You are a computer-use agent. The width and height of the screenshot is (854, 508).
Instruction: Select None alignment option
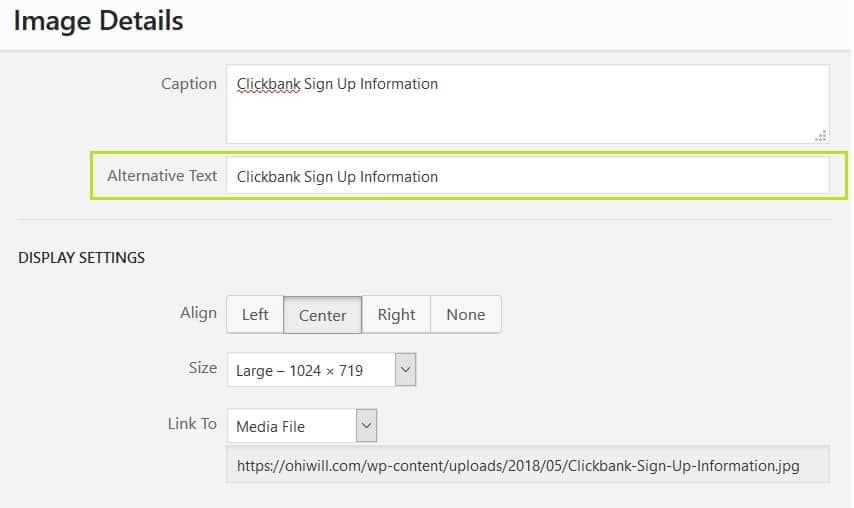[466, 314]
